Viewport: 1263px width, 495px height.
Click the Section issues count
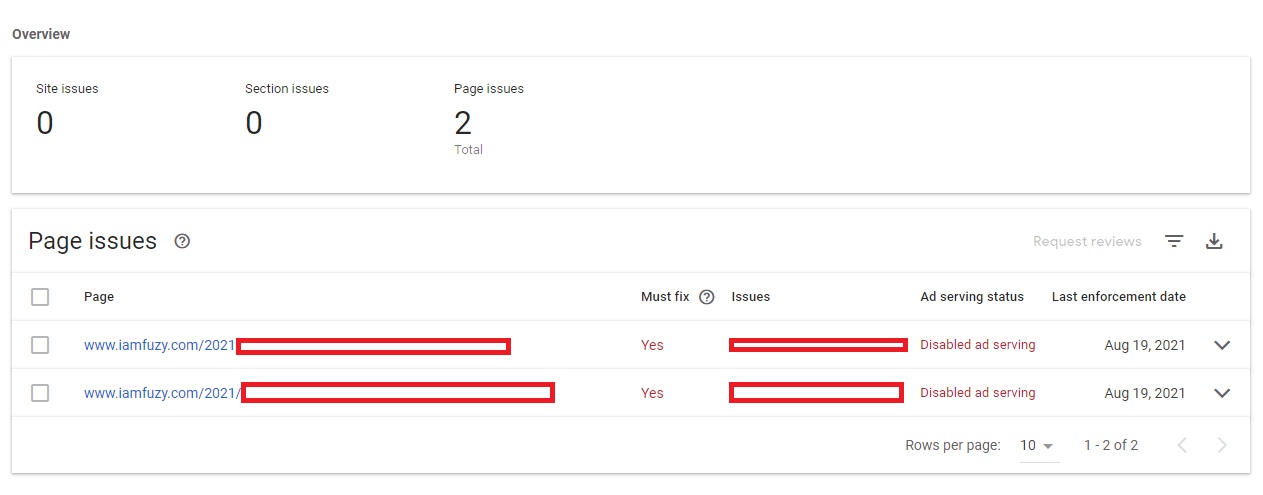(x=254, y=123)
